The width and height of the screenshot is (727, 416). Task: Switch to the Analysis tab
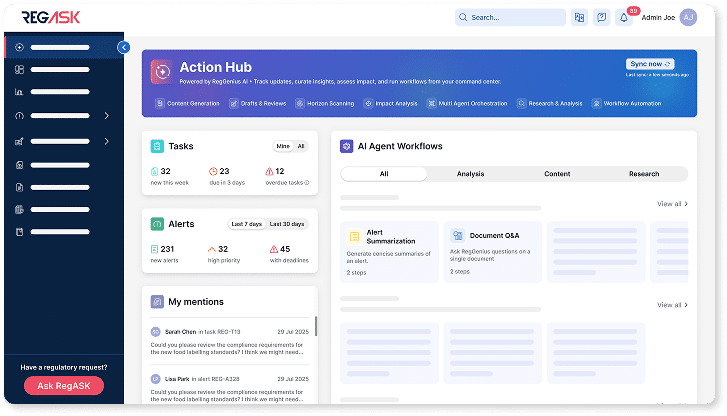tap(470, 174)
